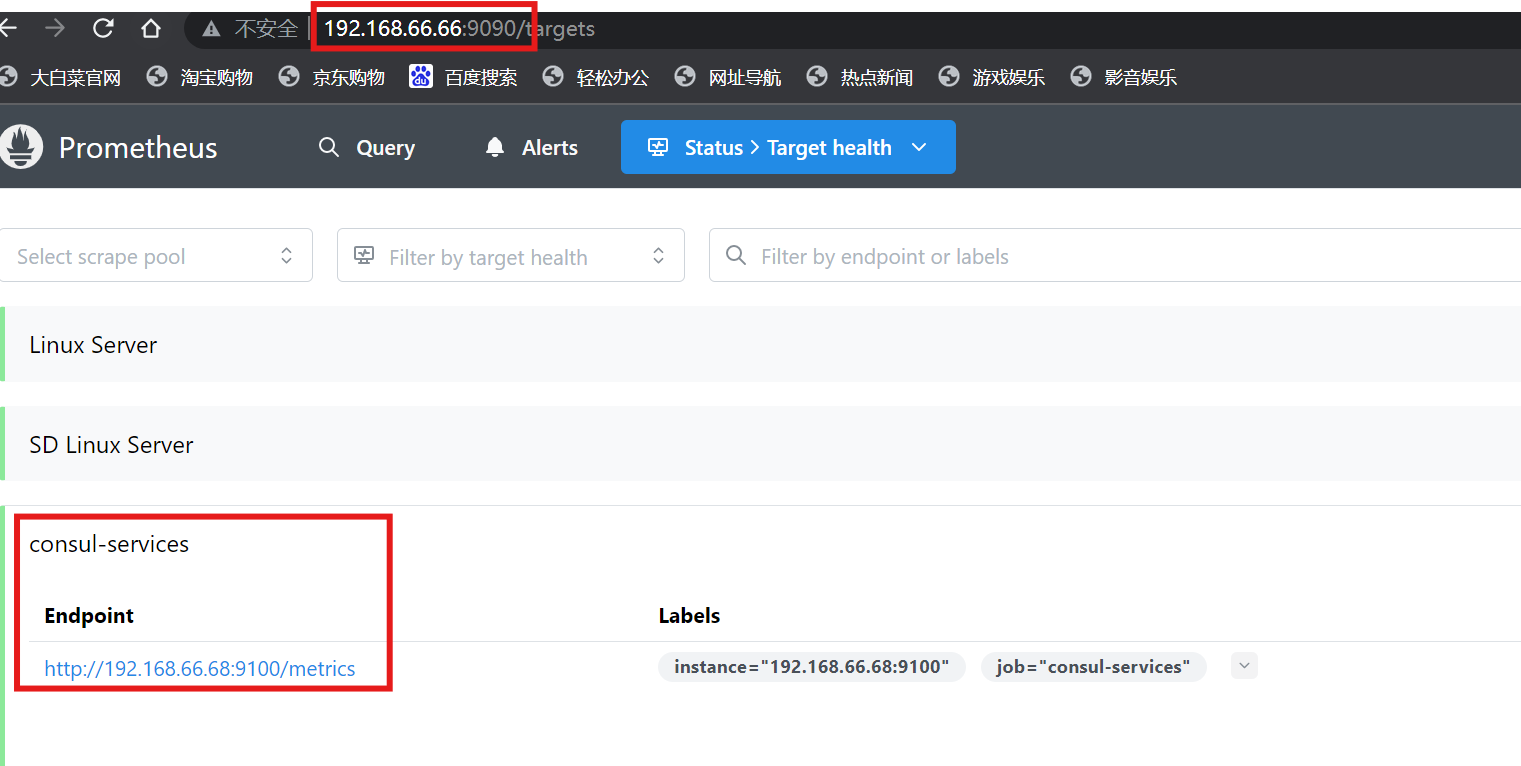Viewport: 1521px width, 766px height.
Task: Open the 百度搜索 bookmark
Action: tap(463, 77)
